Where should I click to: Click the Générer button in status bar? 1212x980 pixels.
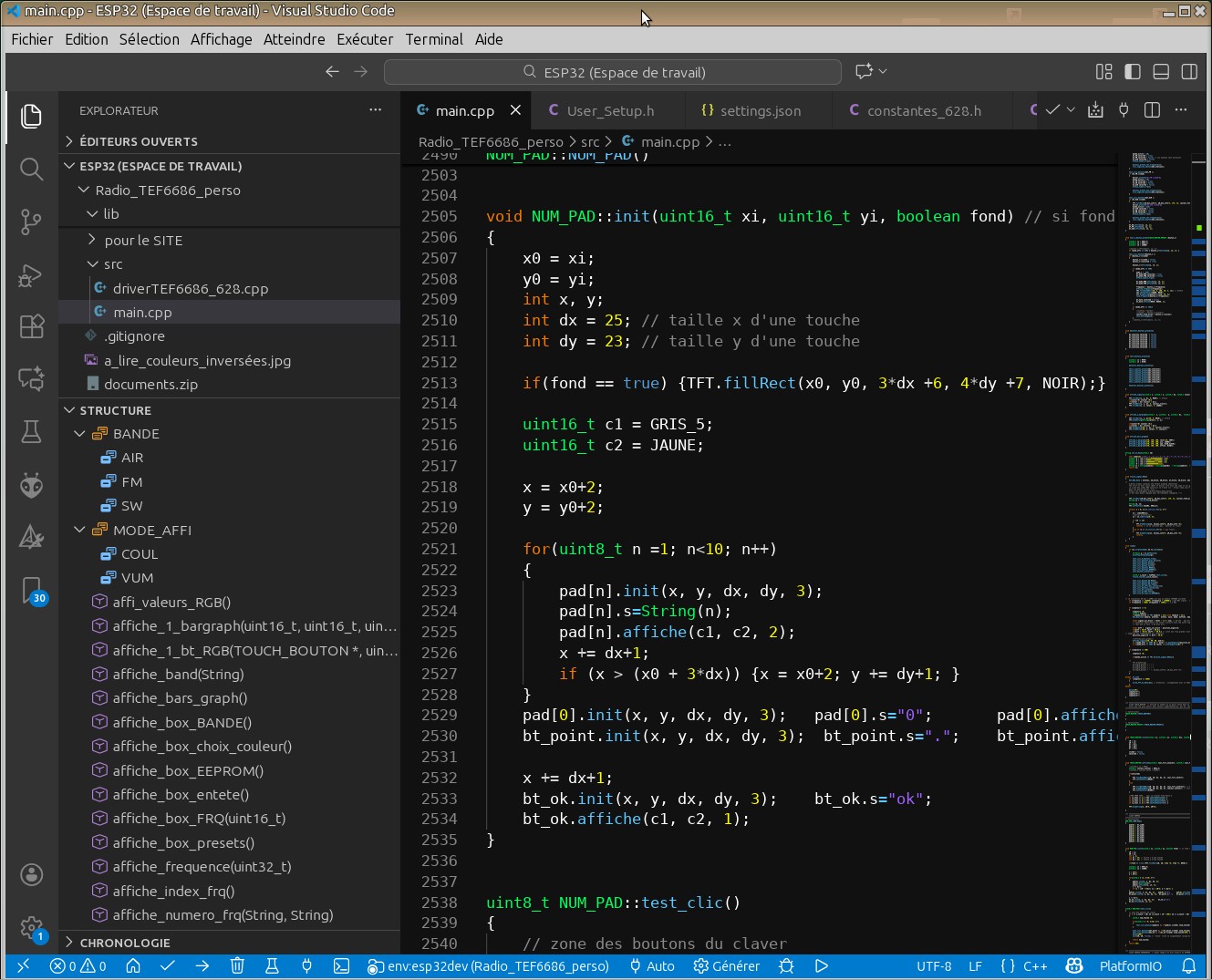(x=727, y=966)
